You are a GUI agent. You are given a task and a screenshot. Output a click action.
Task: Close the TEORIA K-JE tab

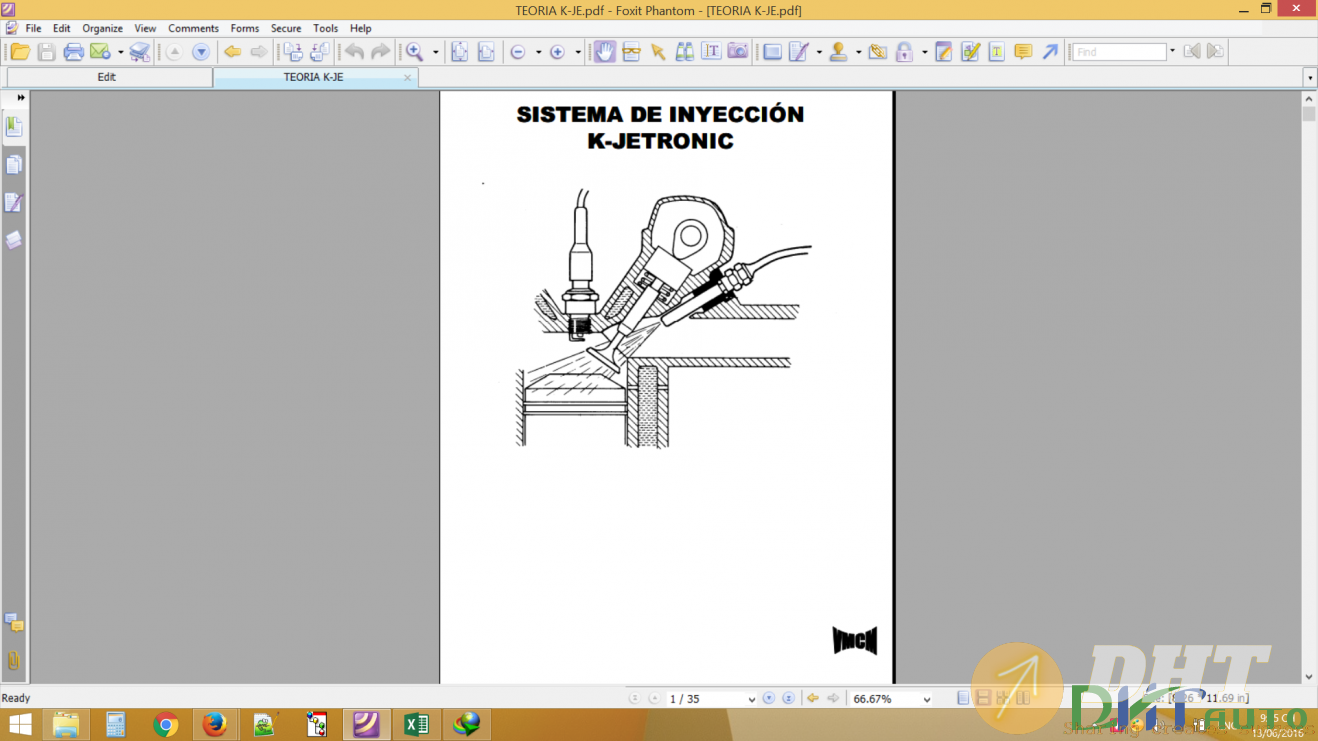click(x=407, y=77)
